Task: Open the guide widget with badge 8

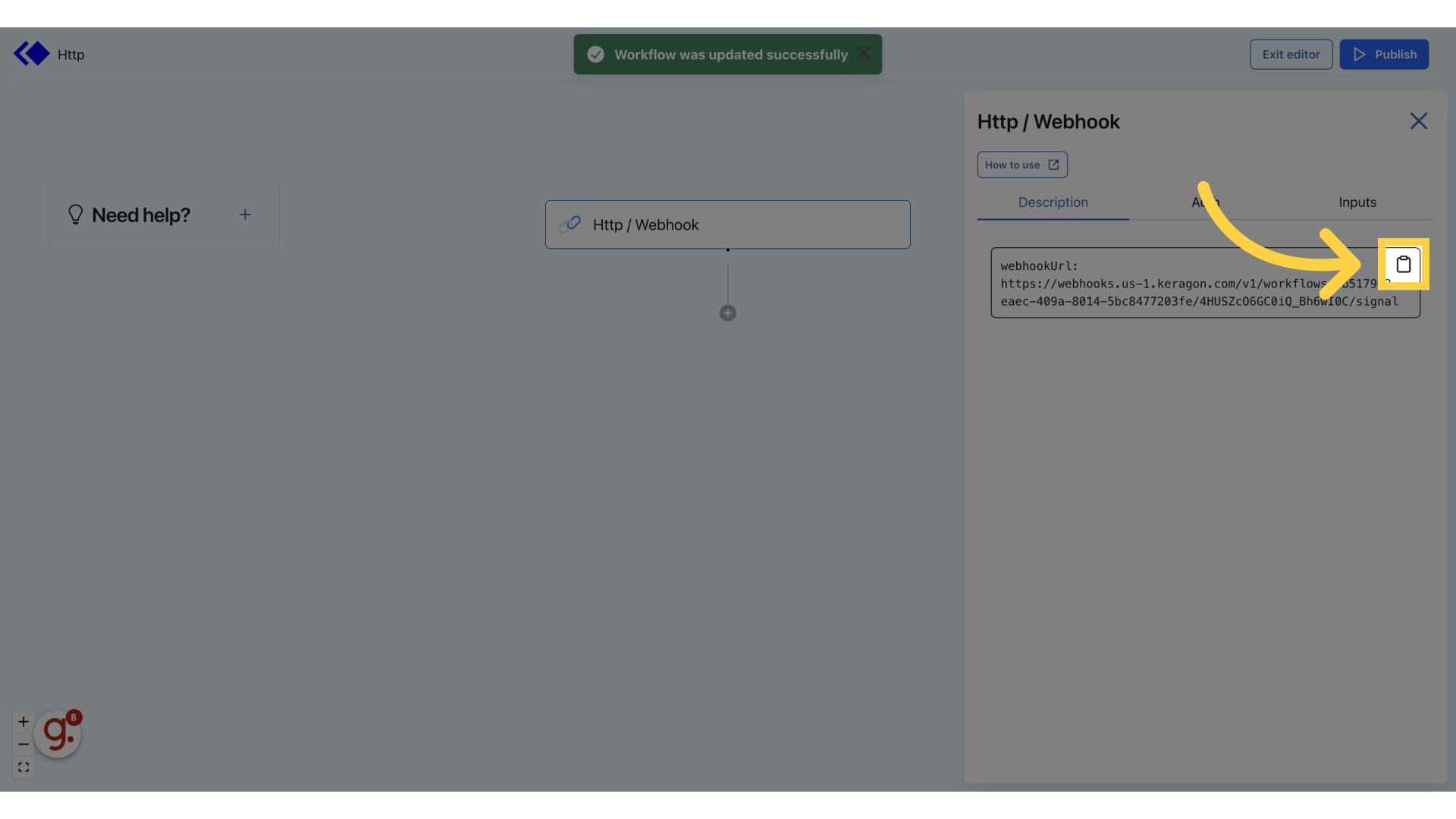Action: pos(58,733)
